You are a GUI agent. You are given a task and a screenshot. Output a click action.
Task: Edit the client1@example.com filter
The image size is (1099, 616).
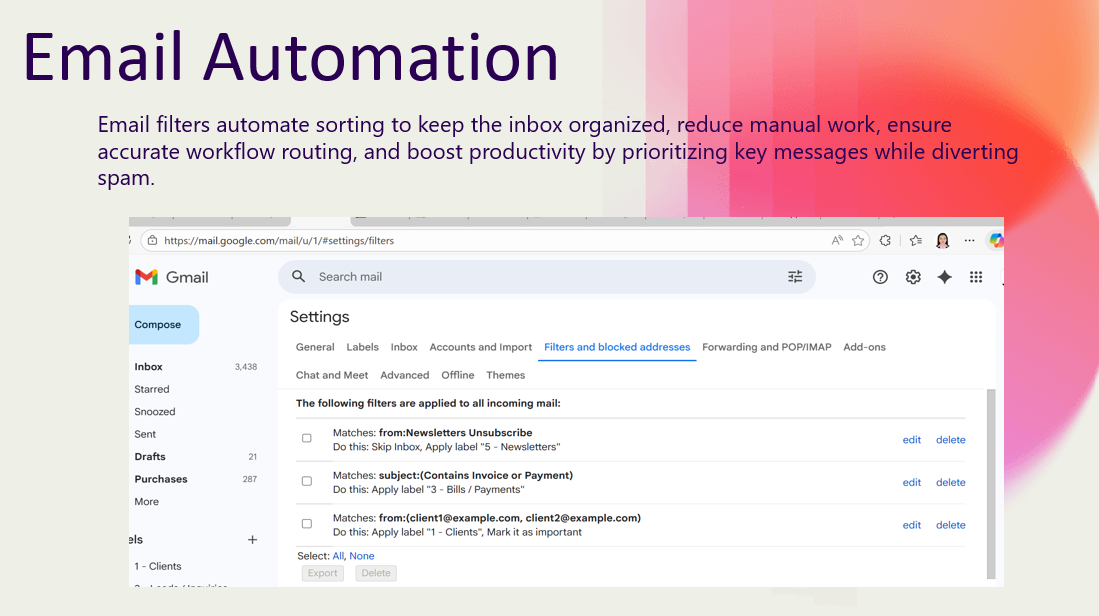coord(912,526)
